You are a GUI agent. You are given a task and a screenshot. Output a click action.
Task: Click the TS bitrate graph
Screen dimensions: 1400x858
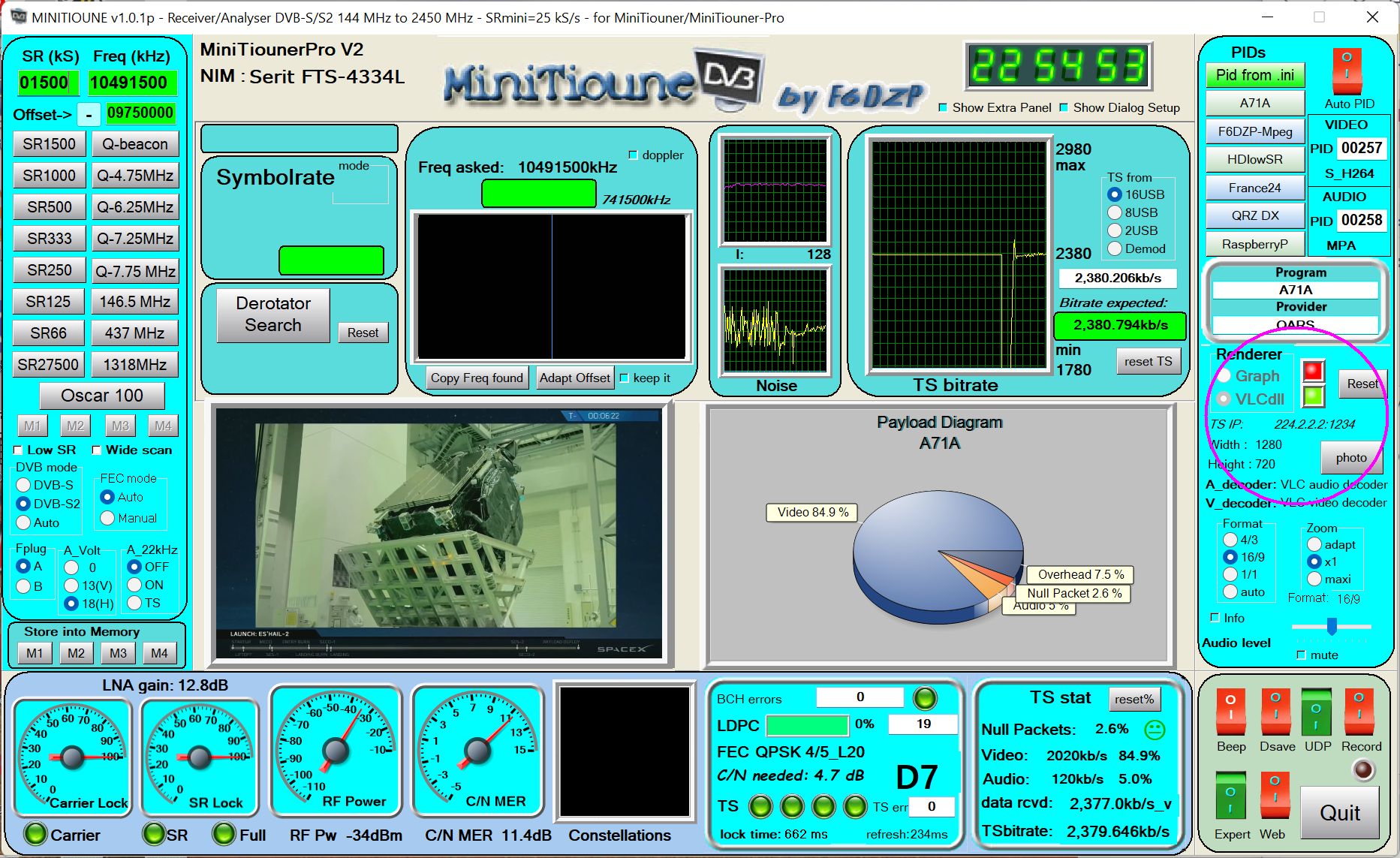click(959, 255)
